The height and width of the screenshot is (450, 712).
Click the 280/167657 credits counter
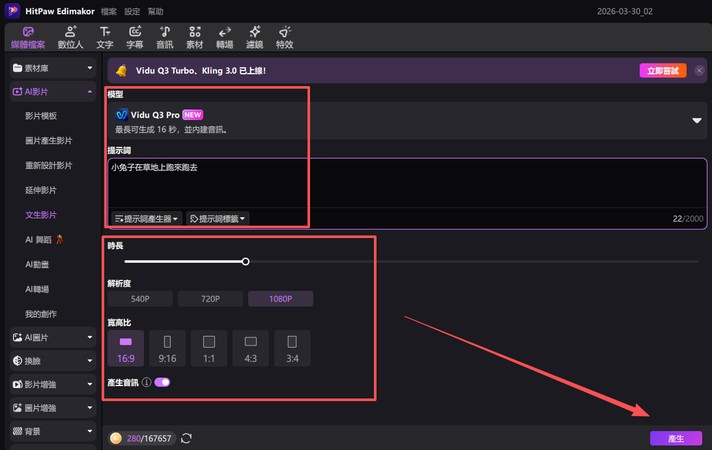[x=149, y=438]
